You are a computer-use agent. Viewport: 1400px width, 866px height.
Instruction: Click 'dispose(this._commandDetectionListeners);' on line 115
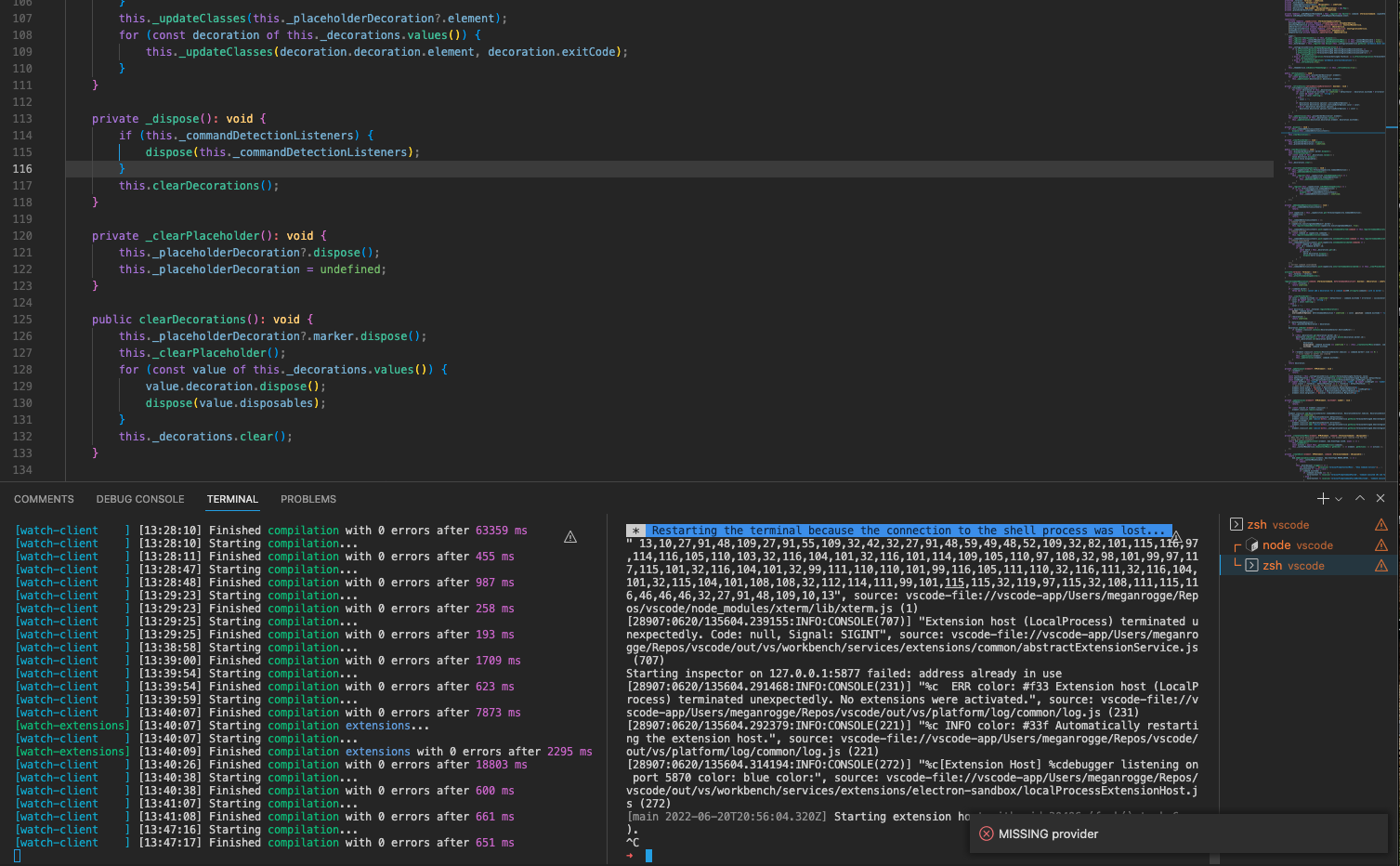pos(282,152)
